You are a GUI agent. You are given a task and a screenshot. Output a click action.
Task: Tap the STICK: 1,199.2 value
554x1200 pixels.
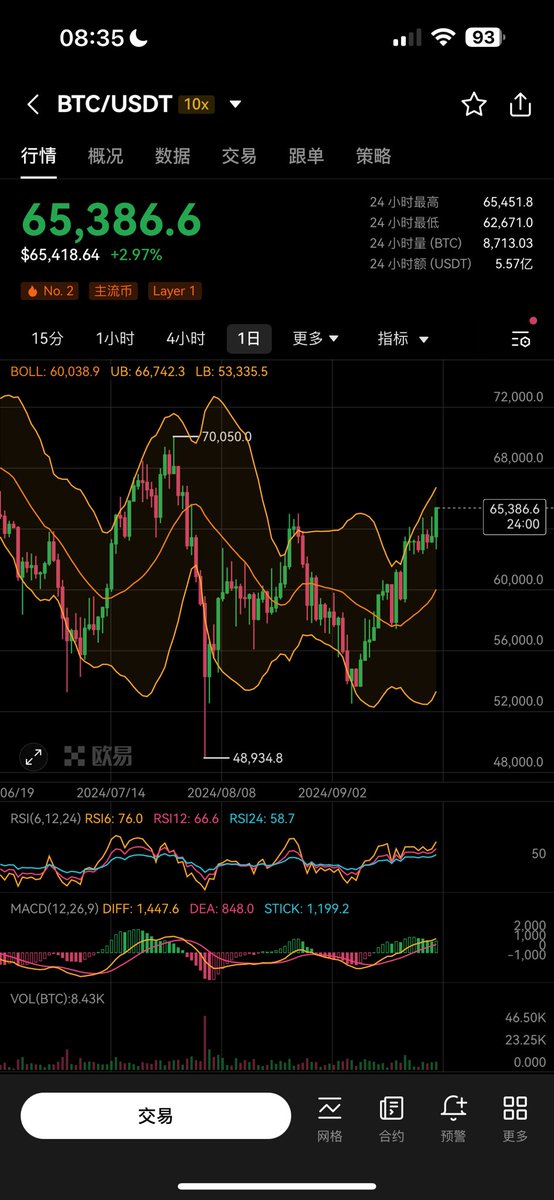307,909
